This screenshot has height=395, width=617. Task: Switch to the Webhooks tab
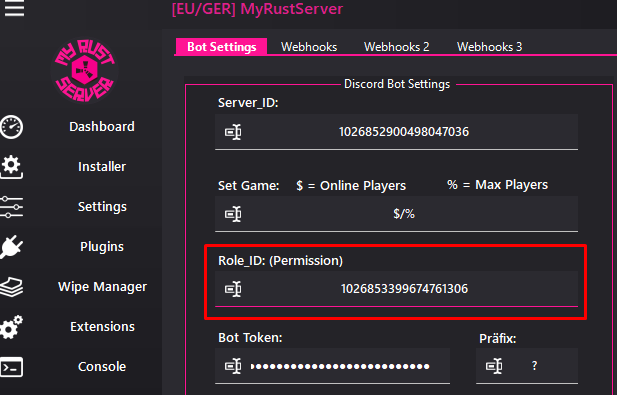coord(309,47)
